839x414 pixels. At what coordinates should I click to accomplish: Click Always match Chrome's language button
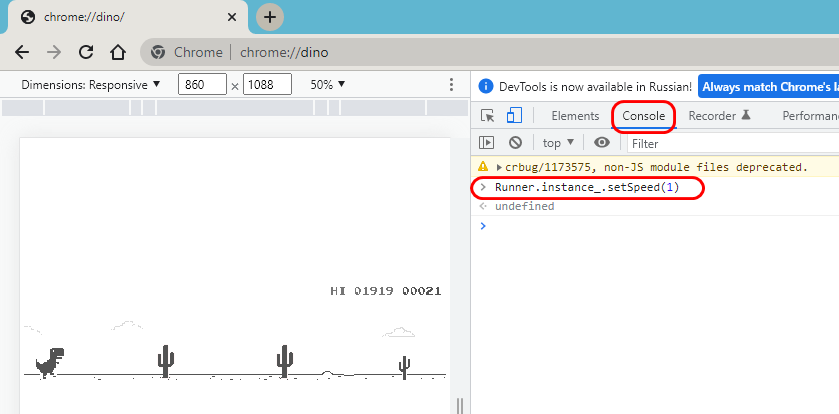click(768, 87)
